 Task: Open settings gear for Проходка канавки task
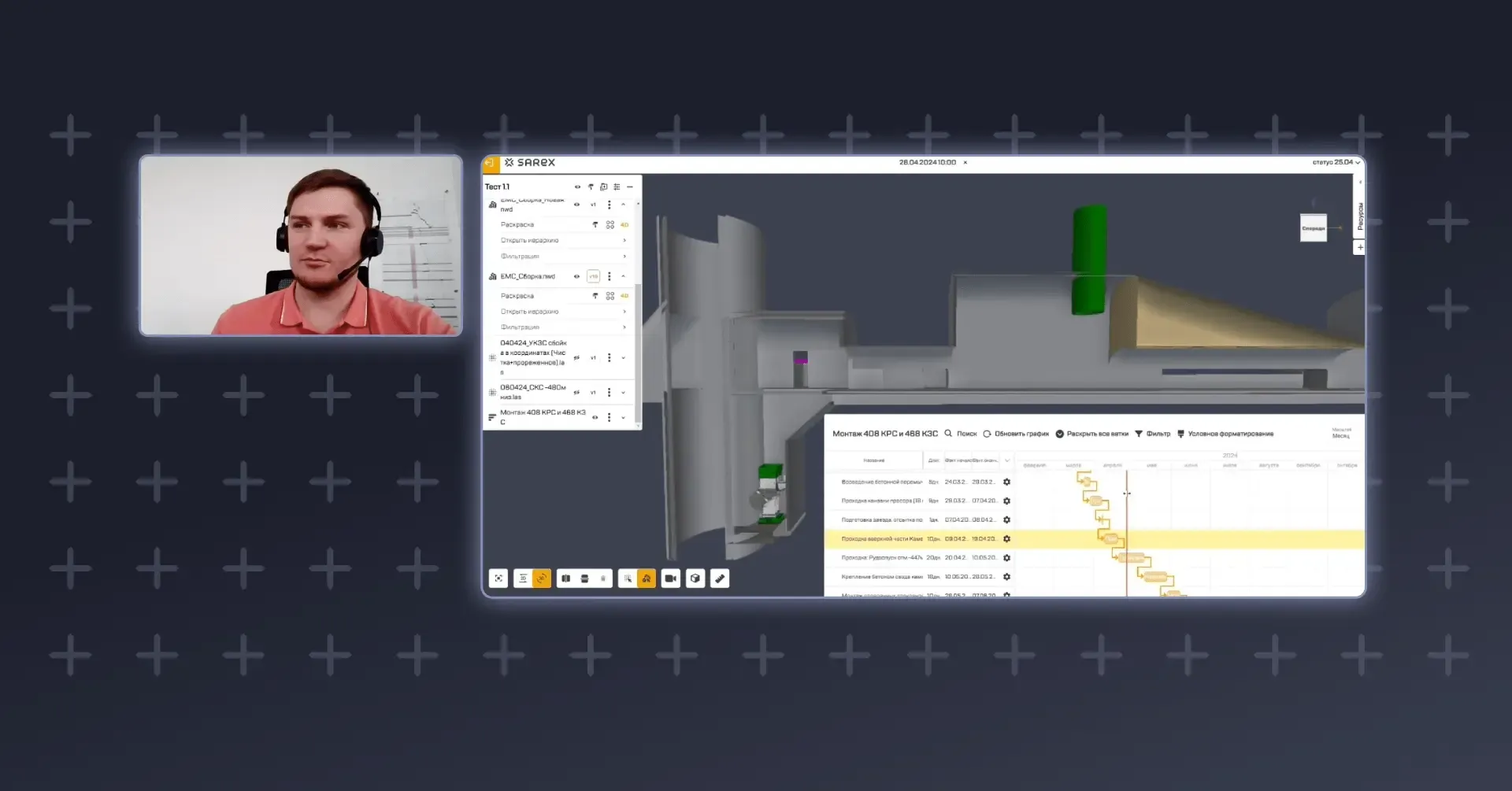(1006, 501)
